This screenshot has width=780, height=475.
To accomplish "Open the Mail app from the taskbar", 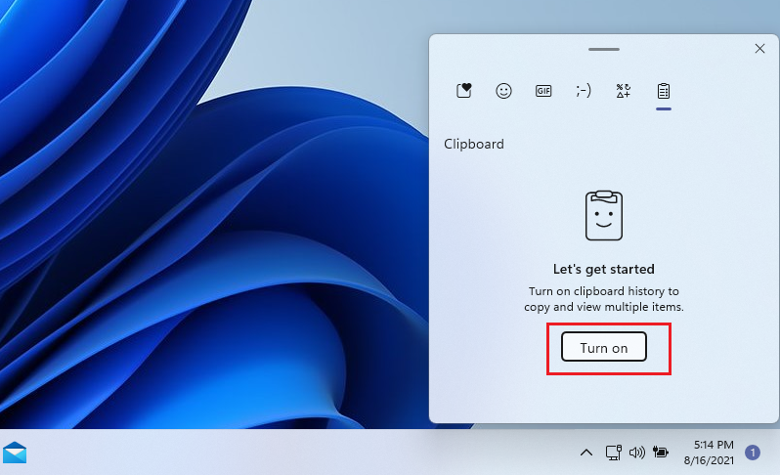I will pyautogui.click(x=14, y=452).
